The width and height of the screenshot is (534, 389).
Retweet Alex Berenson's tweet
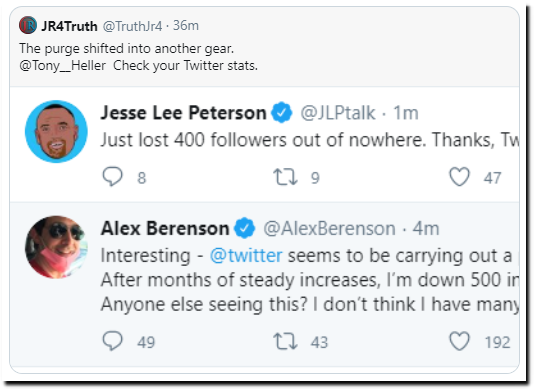click(285, 342)
